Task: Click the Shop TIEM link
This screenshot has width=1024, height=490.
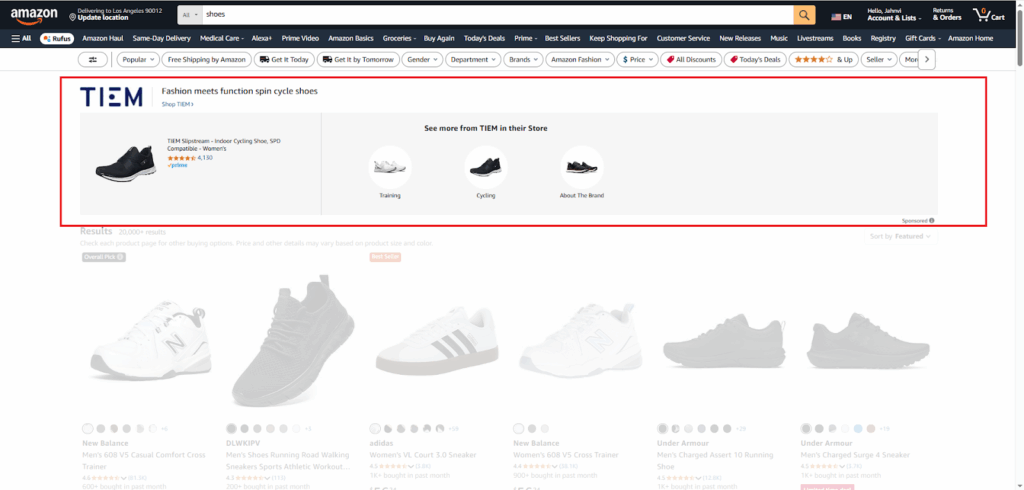Action: pos(178,104)
